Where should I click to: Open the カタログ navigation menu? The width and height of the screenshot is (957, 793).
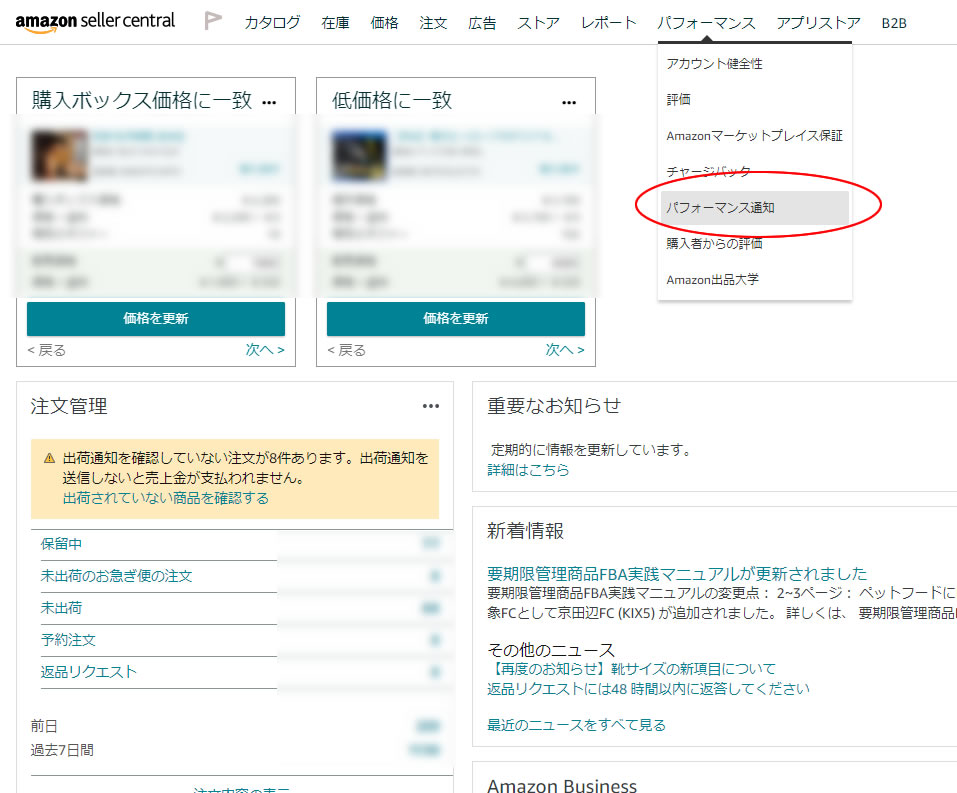pyautogui.click(x=271, y=21)
